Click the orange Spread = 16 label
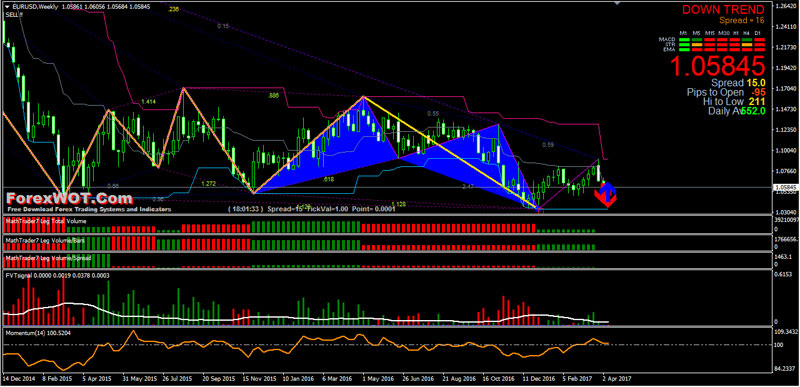800x387 pixels. pos(742,20)
